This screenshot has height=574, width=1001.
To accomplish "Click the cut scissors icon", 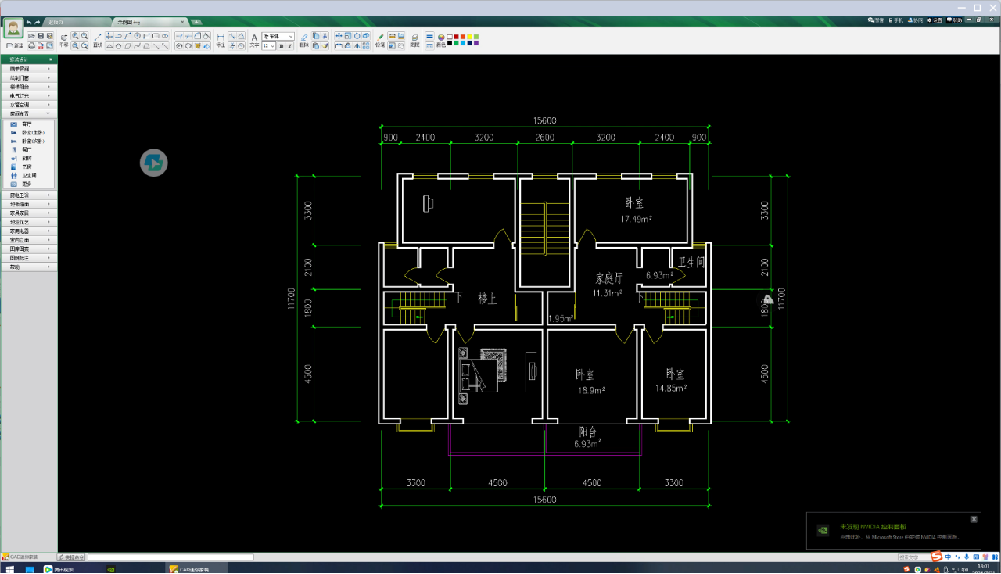I will click(325, 36).
